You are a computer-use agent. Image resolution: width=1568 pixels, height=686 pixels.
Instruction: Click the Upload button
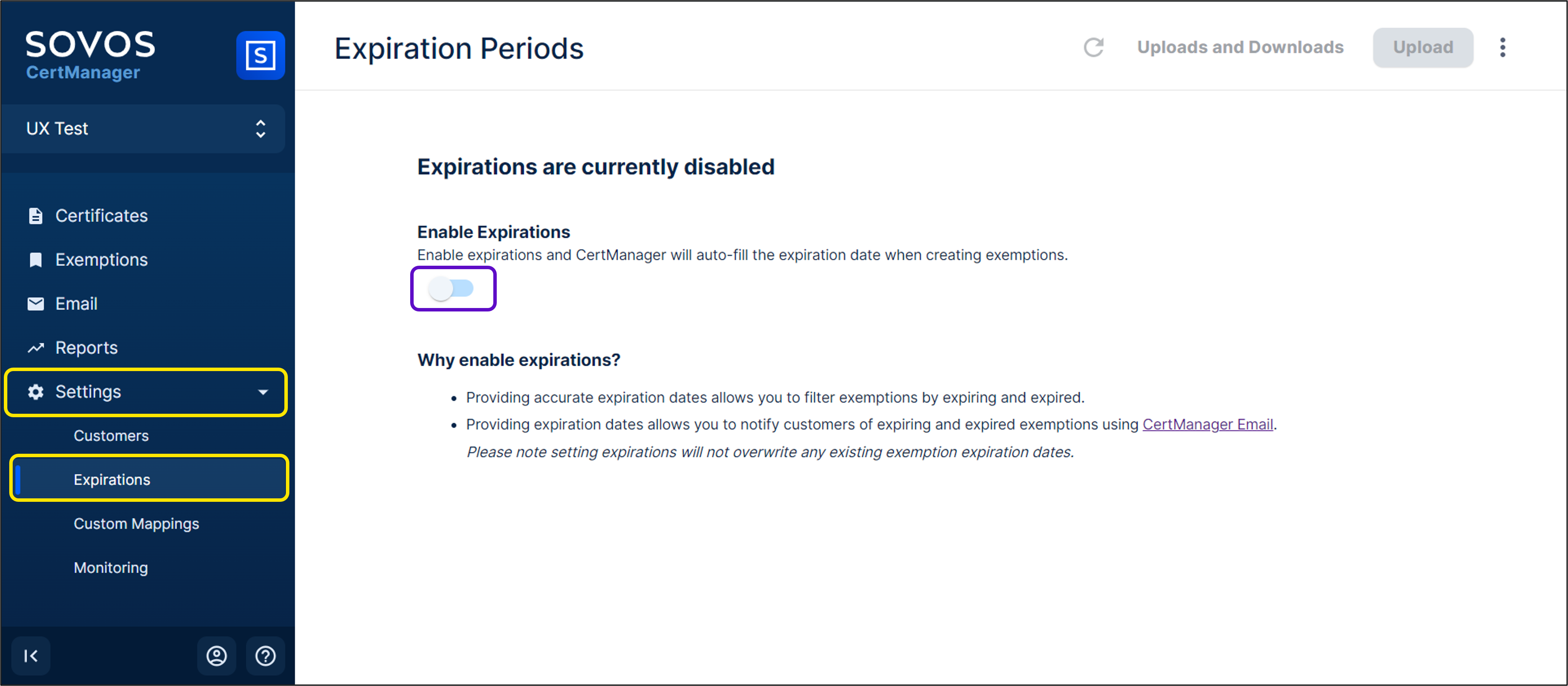(1423, 47)
